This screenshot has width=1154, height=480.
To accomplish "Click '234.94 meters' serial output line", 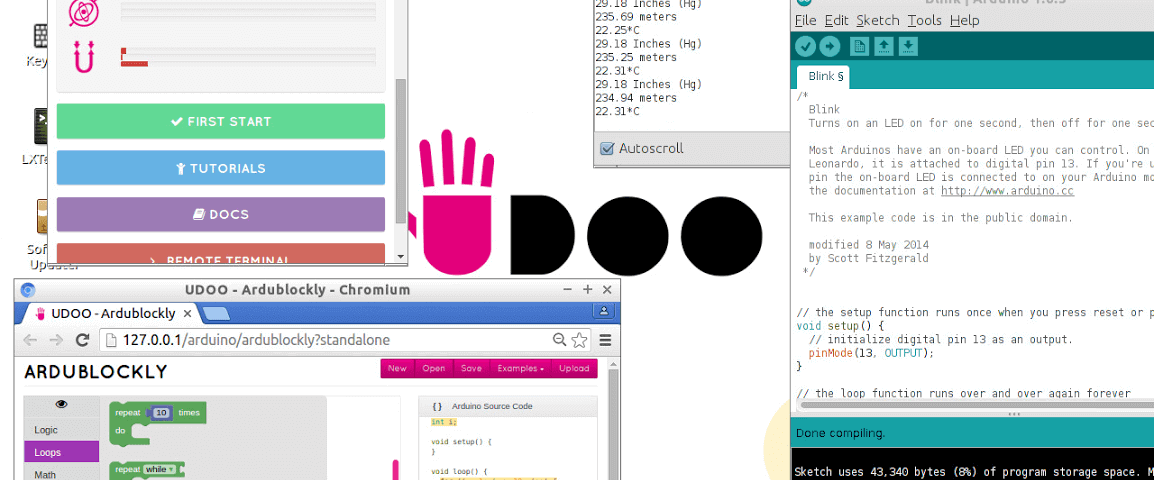I will [x=636, y=98].
